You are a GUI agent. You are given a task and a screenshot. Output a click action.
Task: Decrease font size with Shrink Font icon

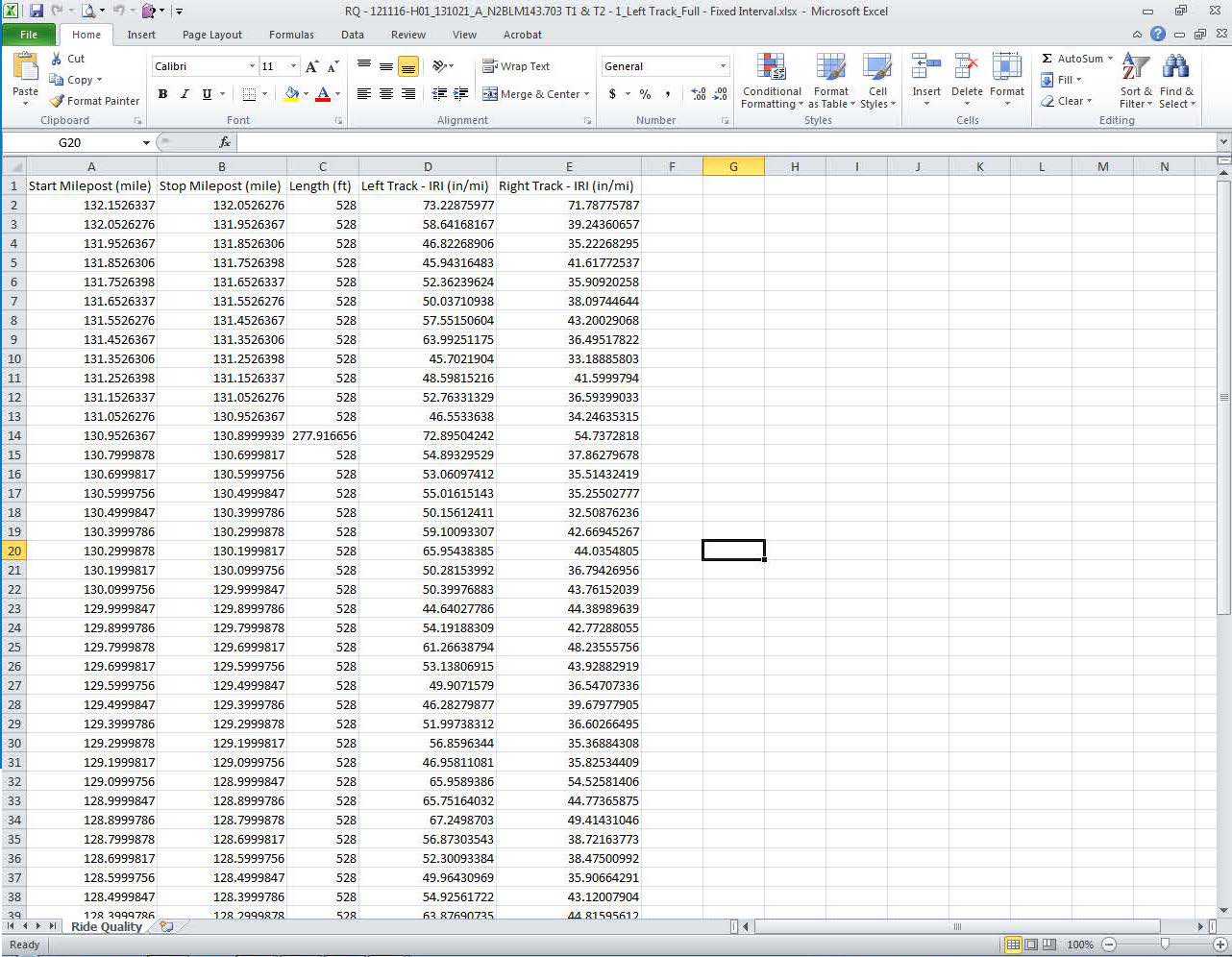tap(333, 66)
